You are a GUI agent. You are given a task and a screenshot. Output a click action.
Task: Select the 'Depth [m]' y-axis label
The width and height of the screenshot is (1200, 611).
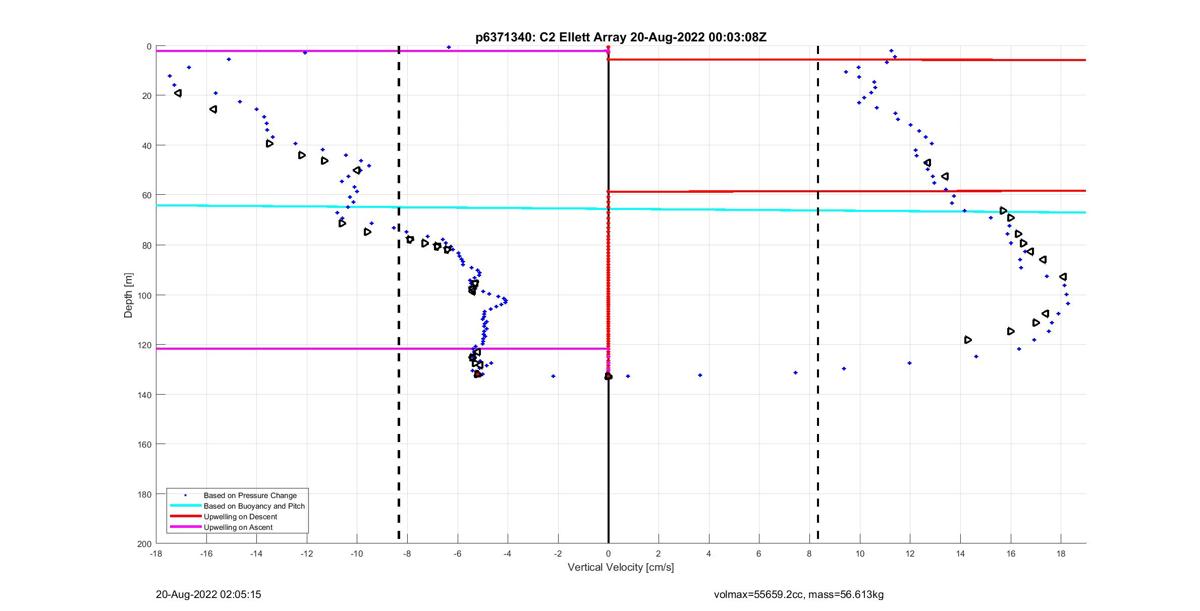(x=129, y=295)
